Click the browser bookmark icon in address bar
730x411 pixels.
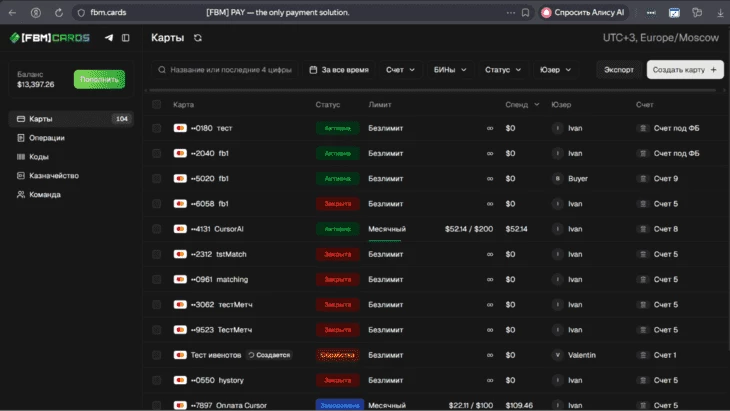point(525,13)
